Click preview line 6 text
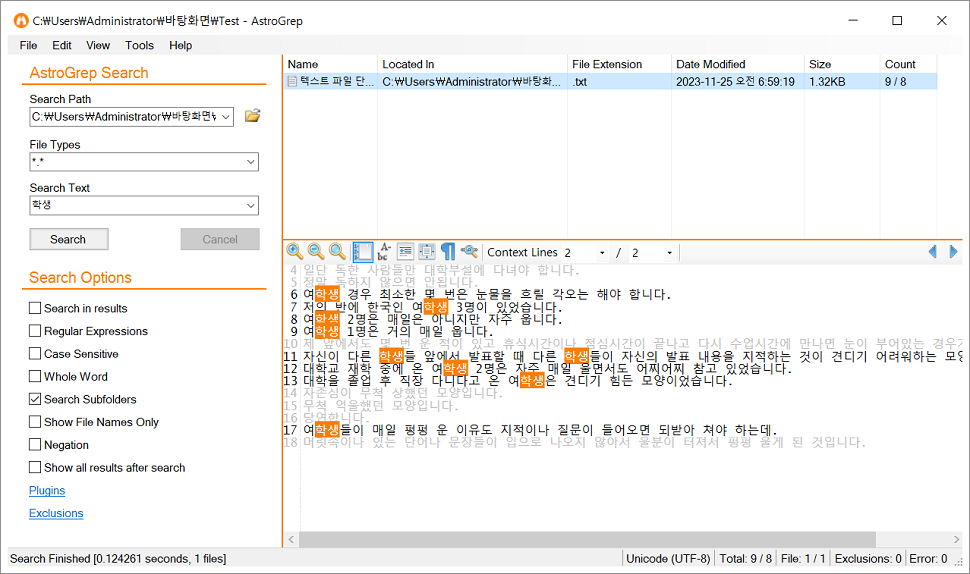970x574 pixels. [486, 294]
